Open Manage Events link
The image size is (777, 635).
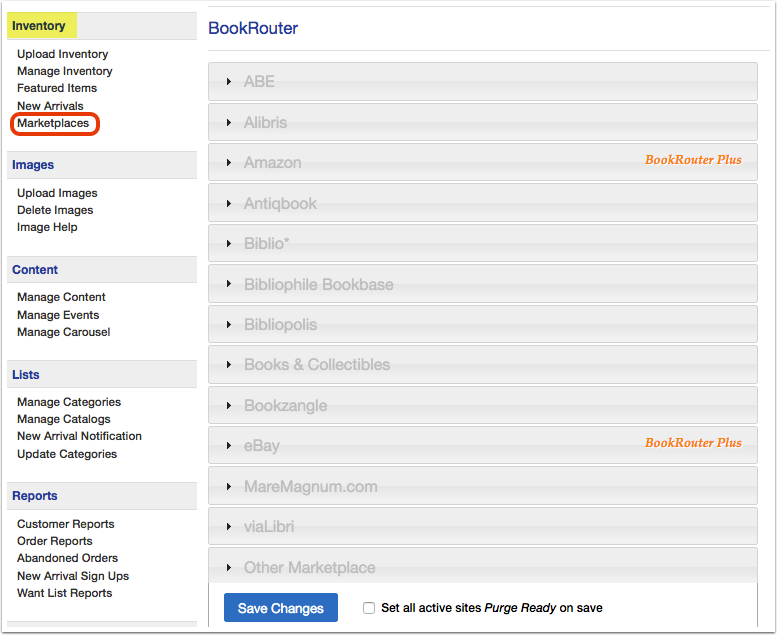click(58, 315)
